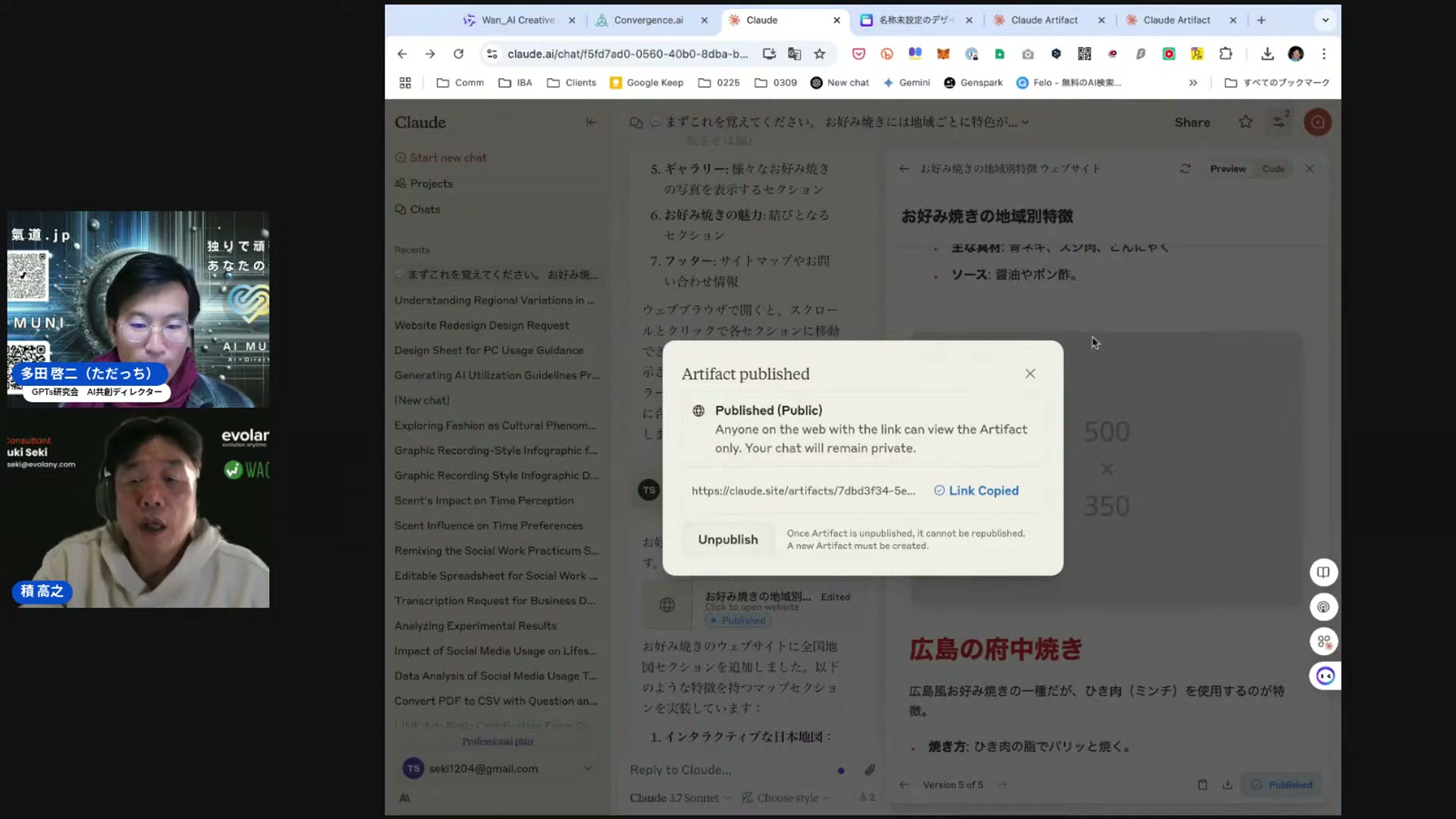The height and width of the screenshot is (819, 1456).
Task: Open Chats in sidebar
Action: (x=417, y=209)
